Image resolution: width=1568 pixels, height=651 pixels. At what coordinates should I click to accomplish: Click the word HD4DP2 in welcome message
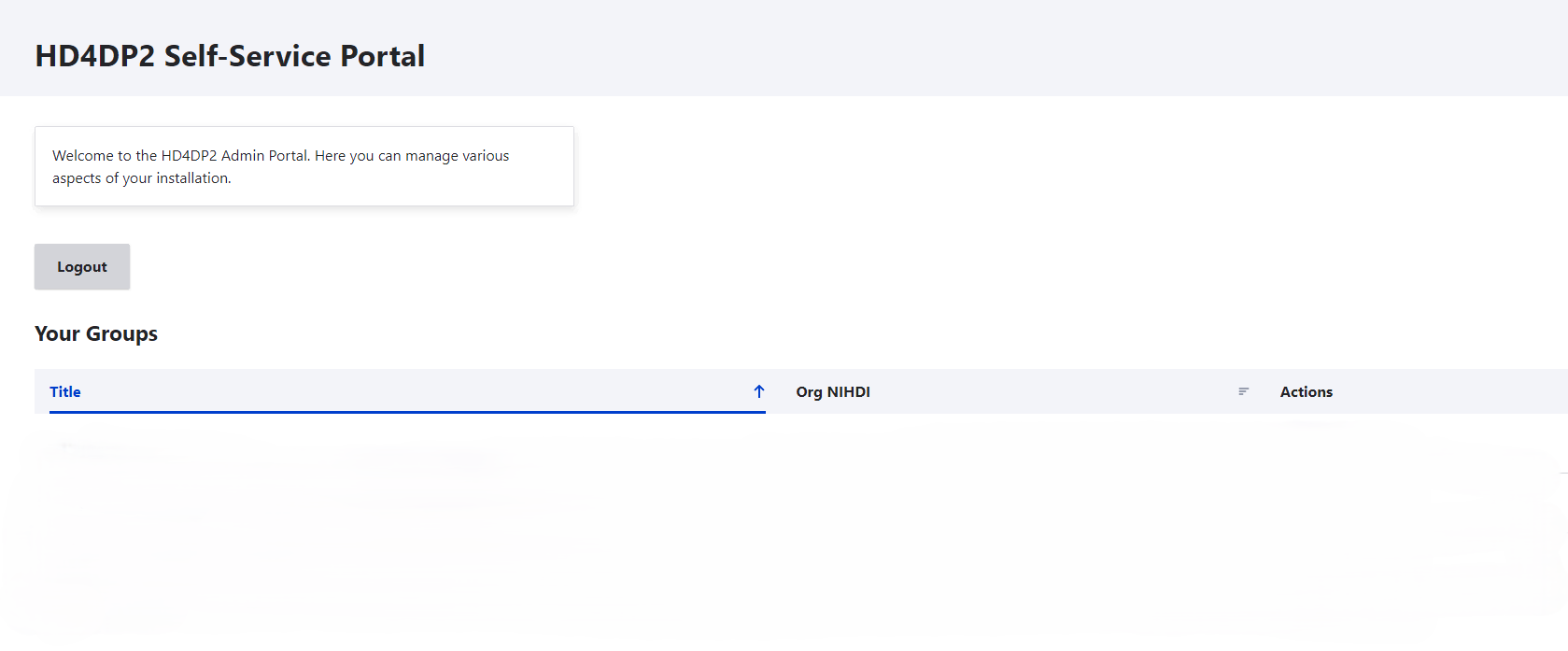click(x=189, y=156)
